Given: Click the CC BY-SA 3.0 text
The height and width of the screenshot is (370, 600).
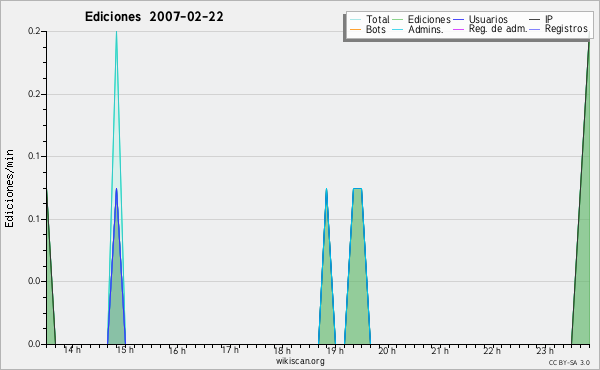Looking at the screenshot, I should point(569,362).
